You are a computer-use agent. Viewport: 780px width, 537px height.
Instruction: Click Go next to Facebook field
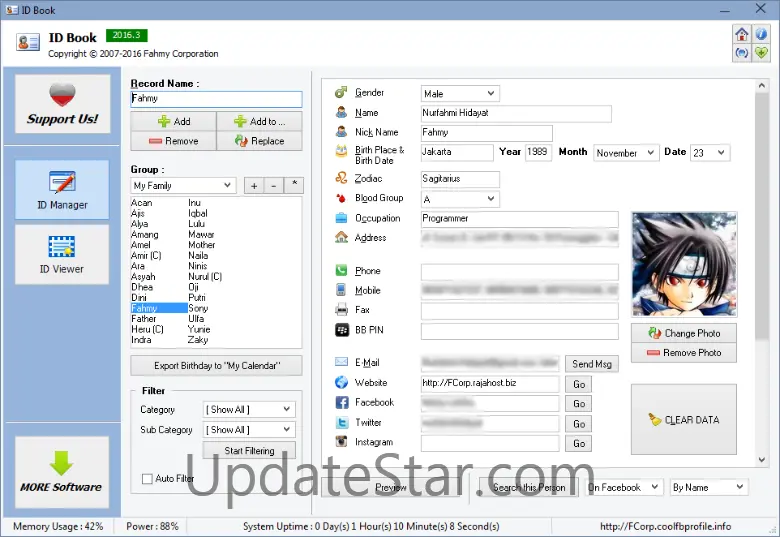point(579,404)
